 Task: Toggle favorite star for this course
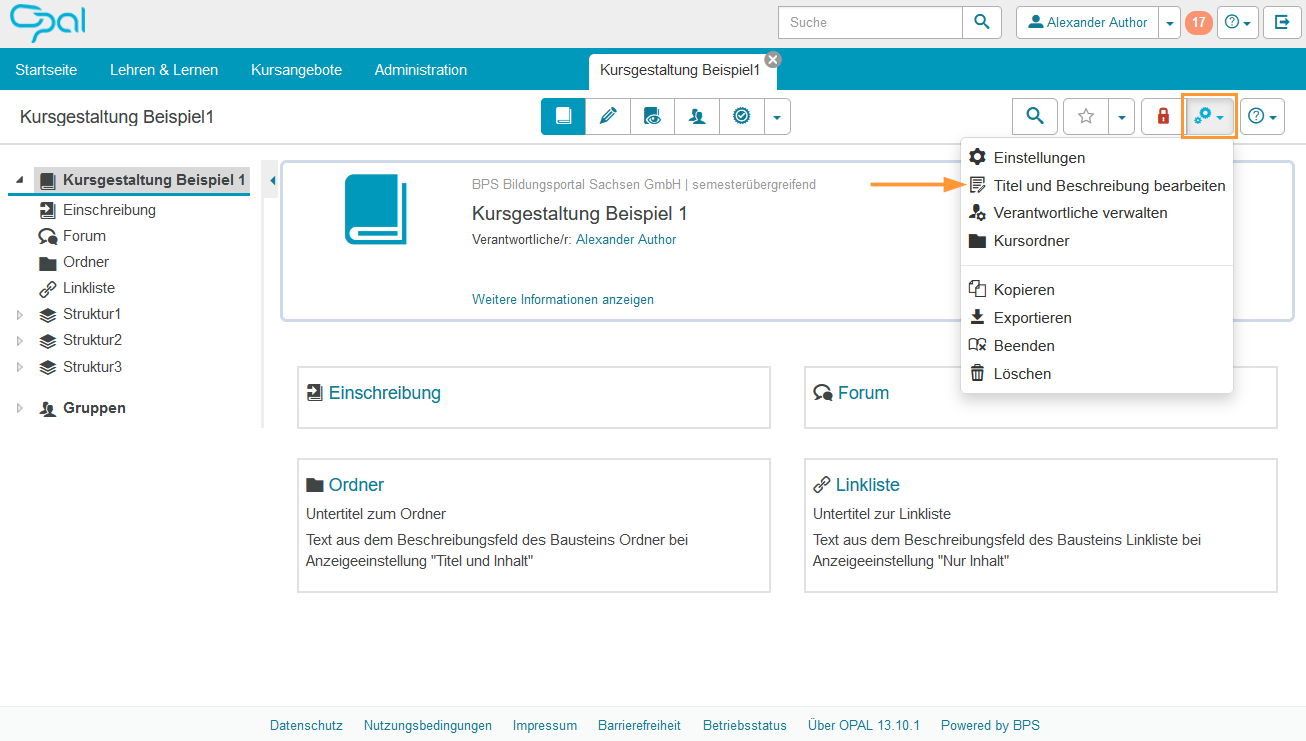point(1086,117)
